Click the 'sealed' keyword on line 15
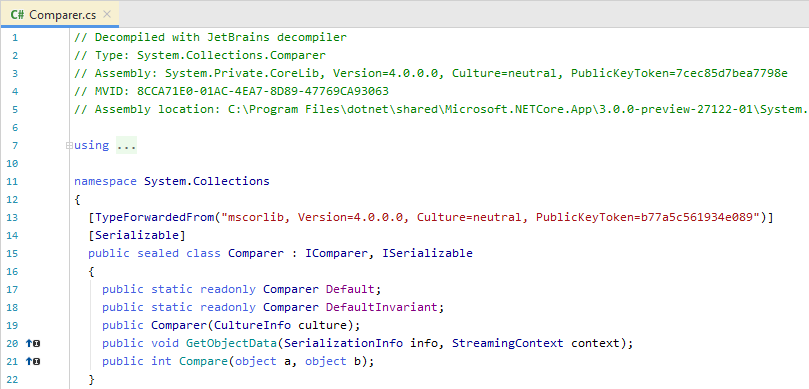 (x=158, y=253)
